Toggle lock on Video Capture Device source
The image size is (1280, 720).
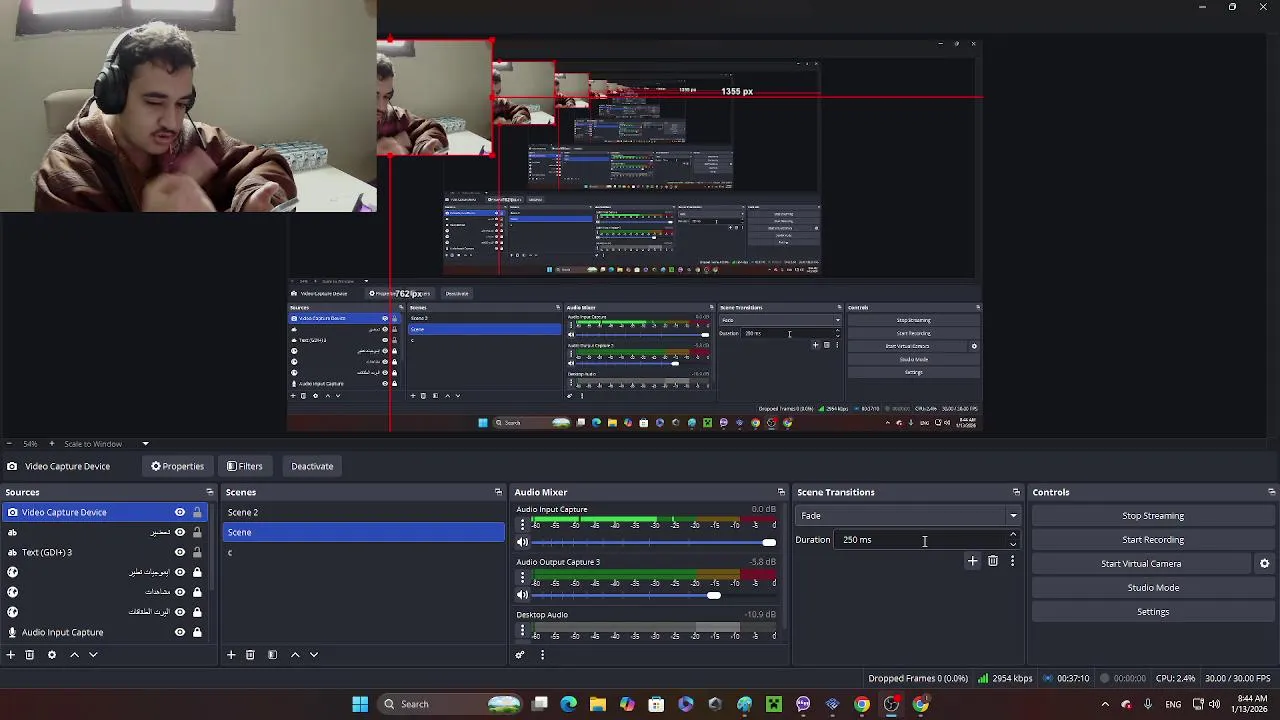click(197, 512)
